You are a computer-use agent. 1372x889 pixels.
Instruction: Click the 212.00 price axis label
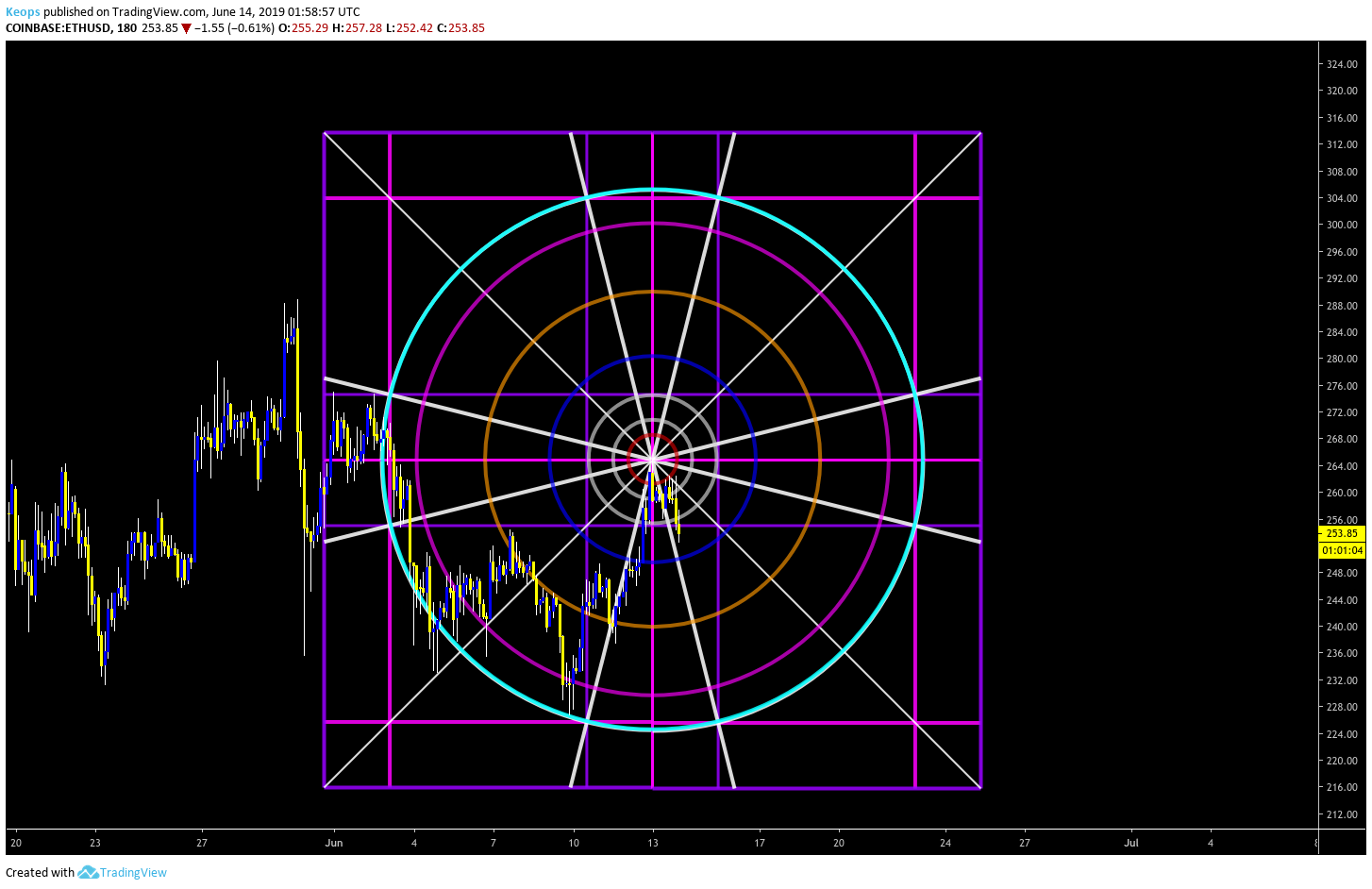coord(1342,814)
